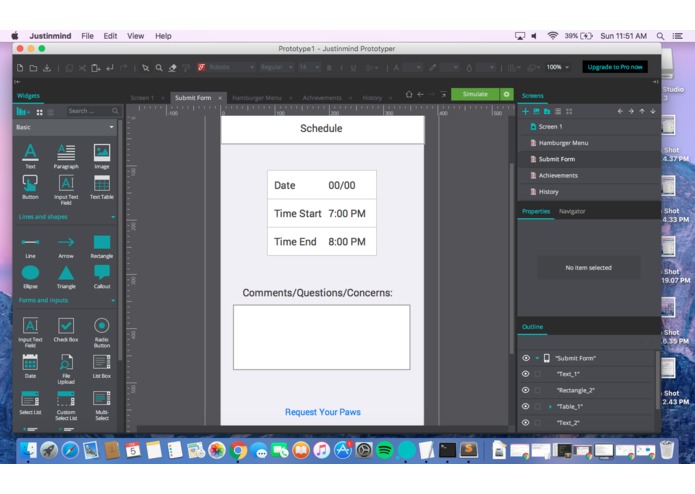Select the Date widget
695x494 pixels.
[30, 366]
